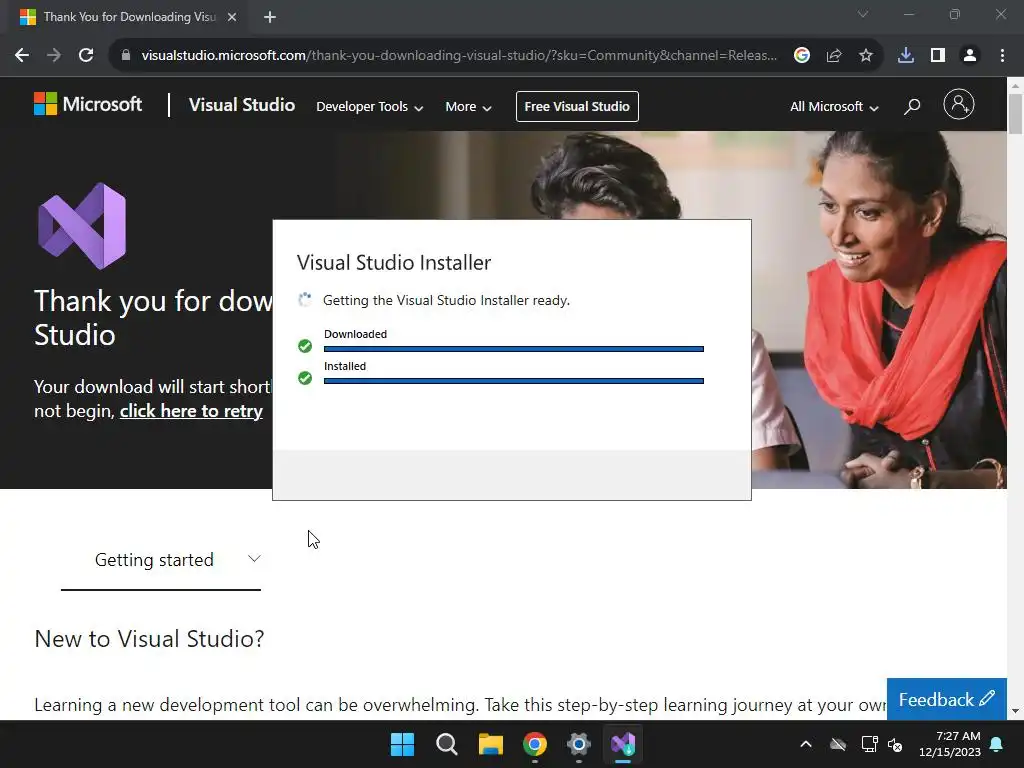The height and width of the screenshot is (768, 1024).
Task: Reload the page with refresh icon
Action: click(86, 56)
